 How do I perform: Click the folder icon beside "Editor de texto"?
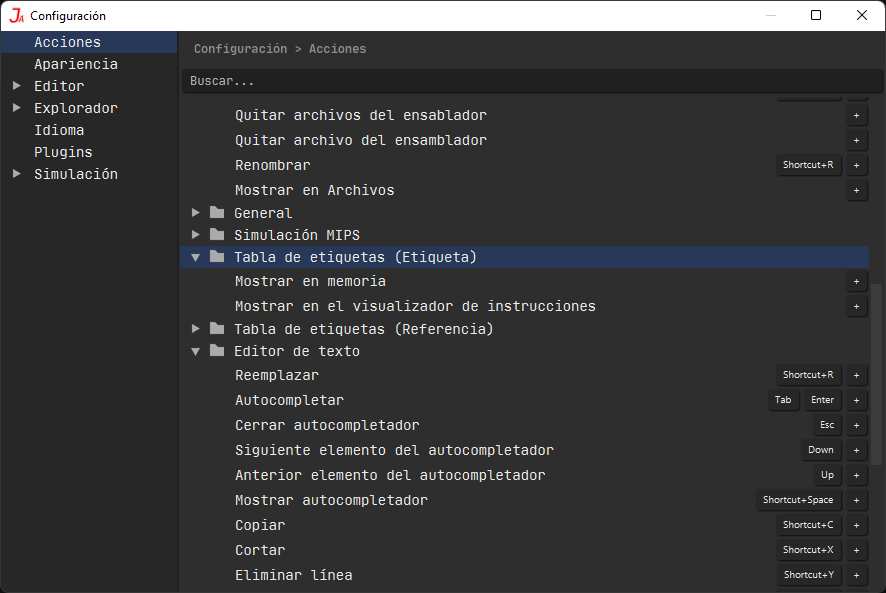(x=217, y=351)
